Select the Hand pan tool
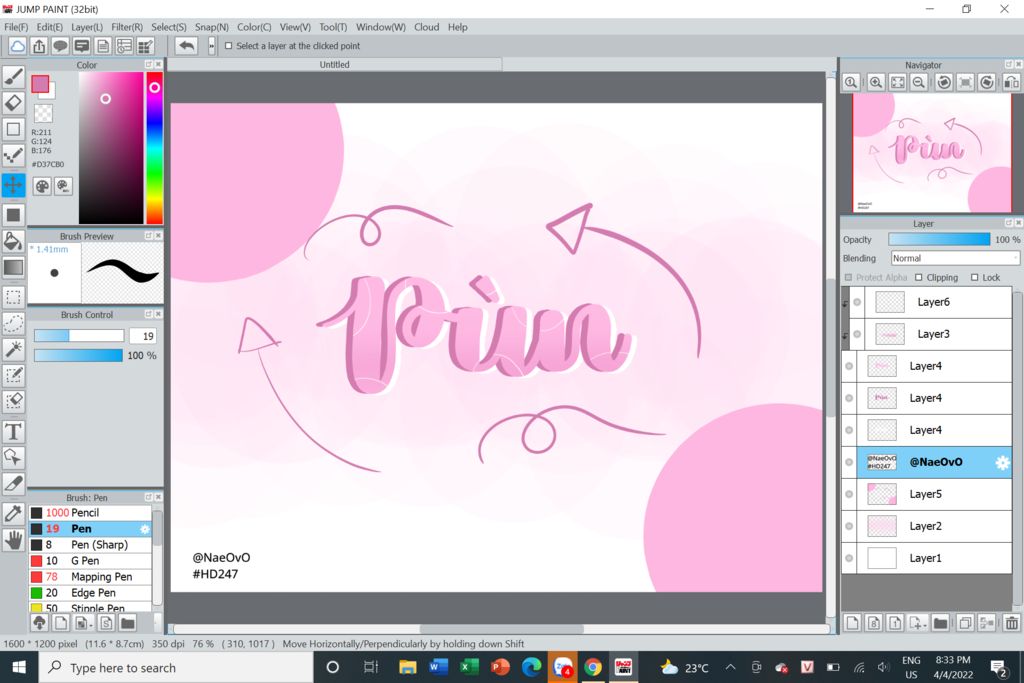Screen dimensions: 1024x683 (14, 540)
